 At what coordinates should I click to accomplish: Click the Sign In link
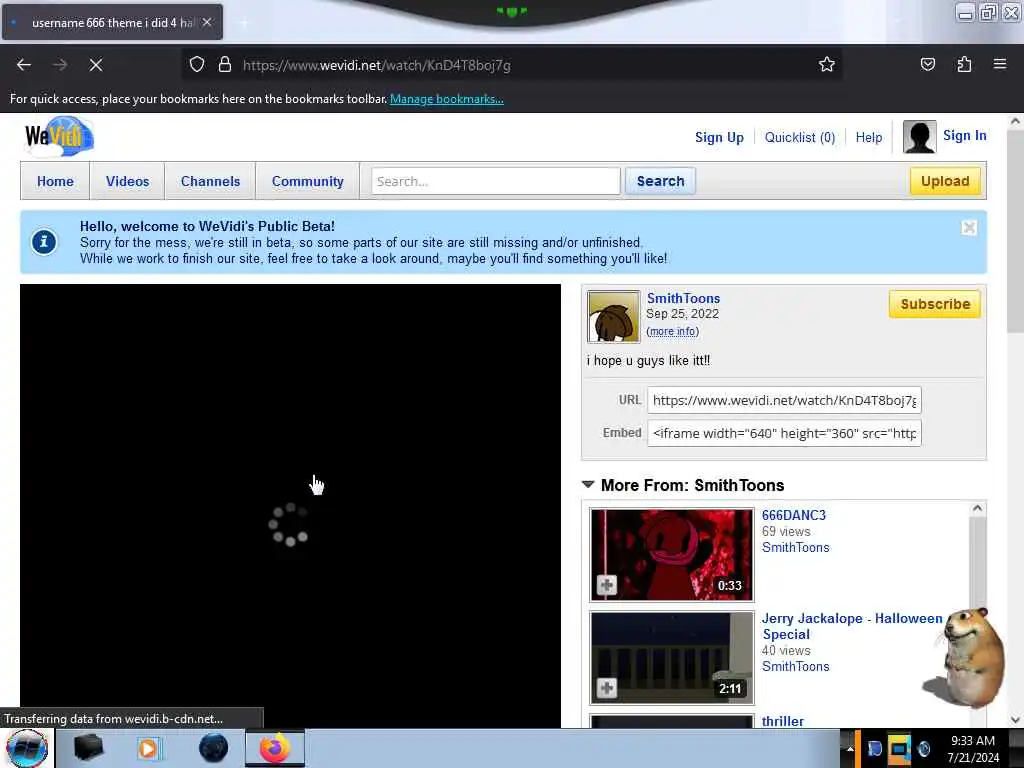tap(965, 135)
